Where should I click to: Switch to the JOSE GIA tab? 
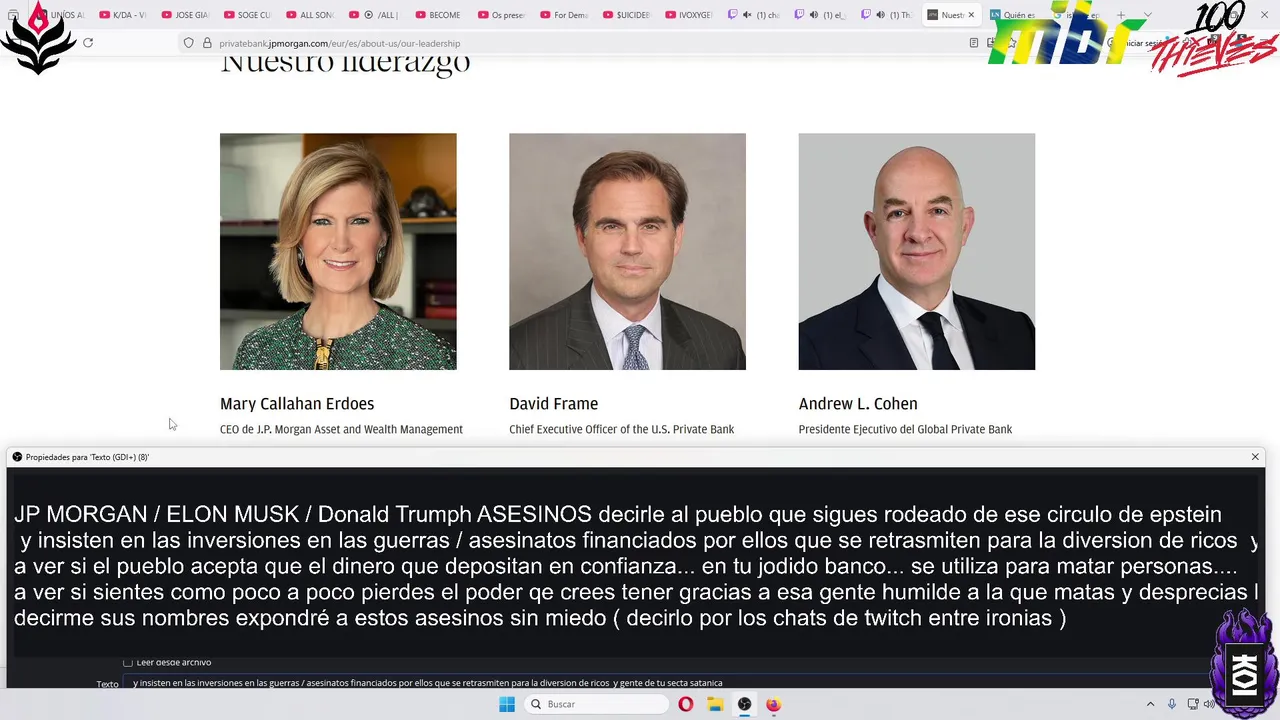[184, 15]
